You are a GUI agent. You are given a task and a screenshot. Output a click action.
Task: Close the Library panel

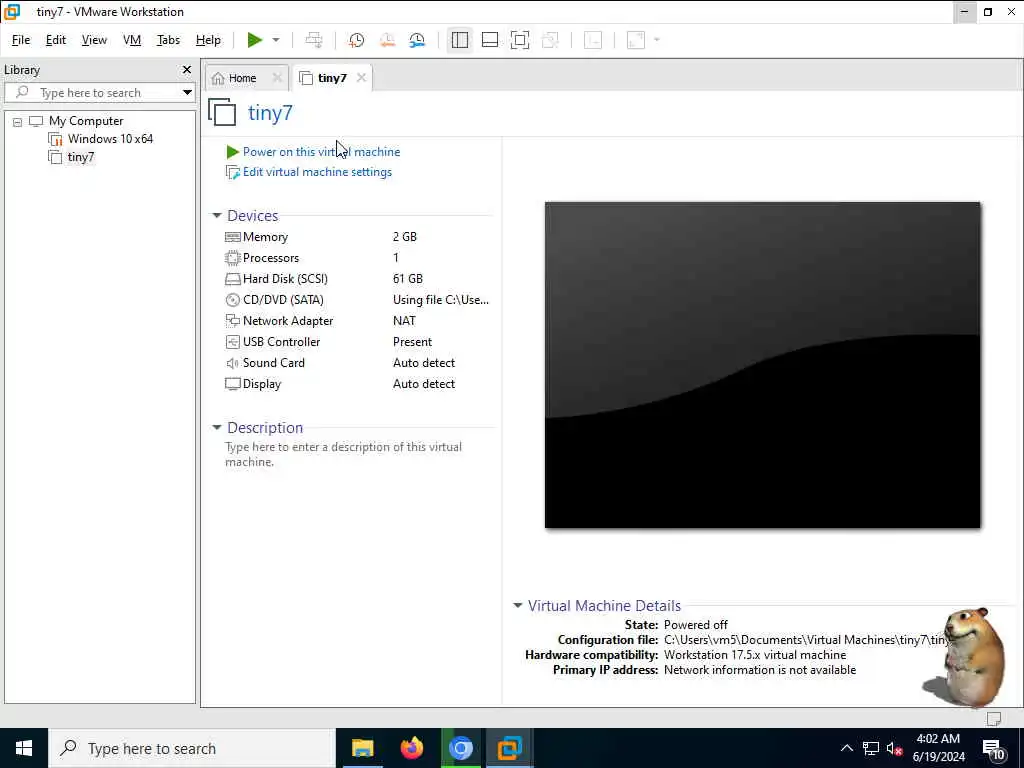[x=187, y=69]
